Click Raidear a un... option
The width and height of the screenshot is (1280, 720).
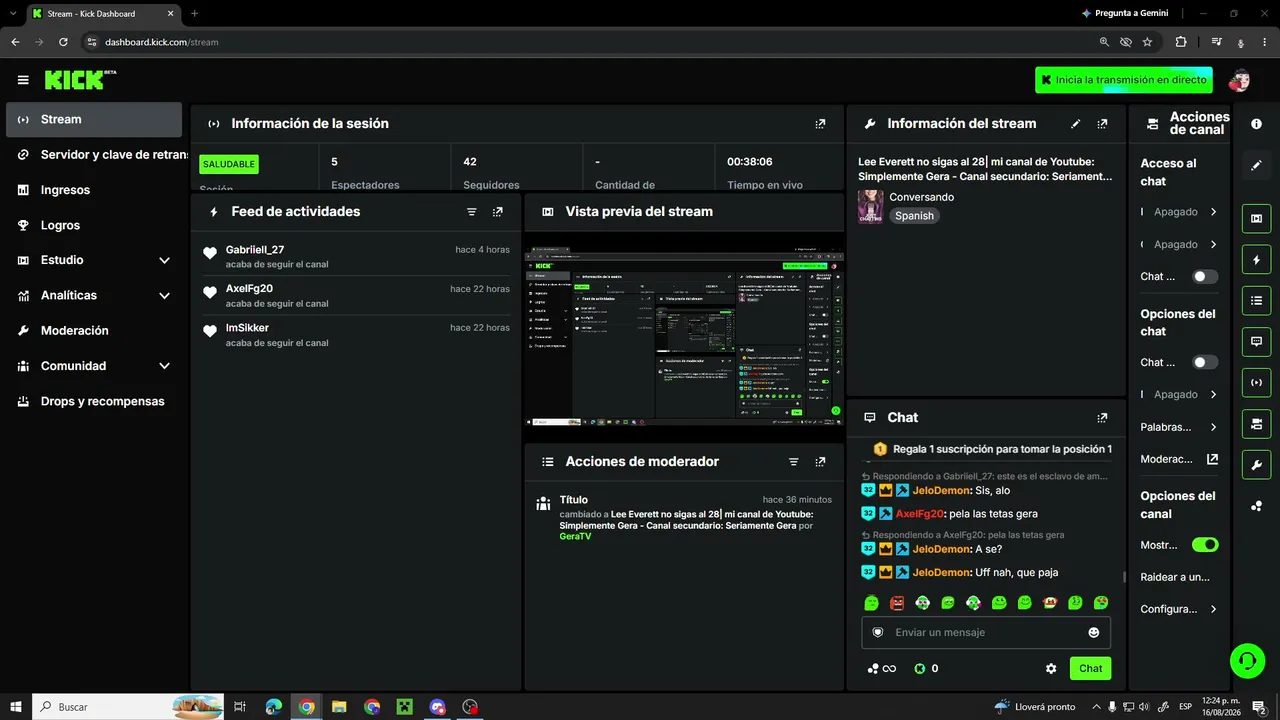pyautogui.click(x=1176, y=577)
